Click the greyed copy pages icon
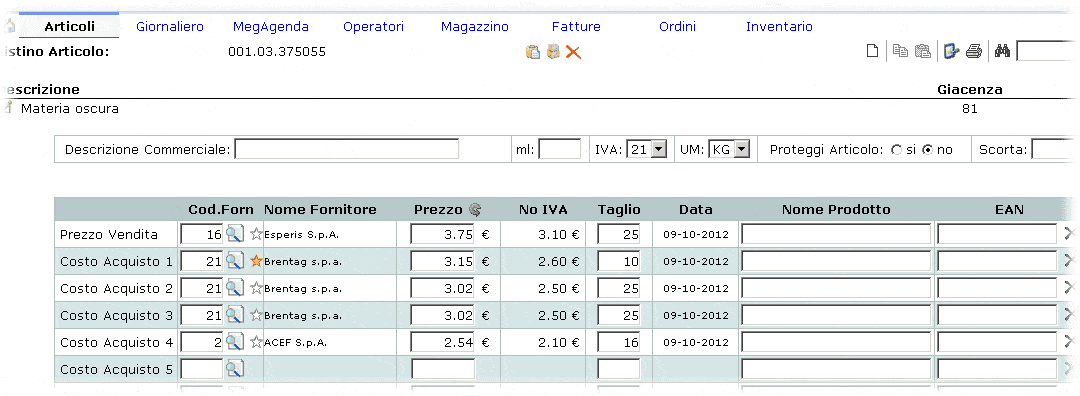 click(x=900, y=51)
